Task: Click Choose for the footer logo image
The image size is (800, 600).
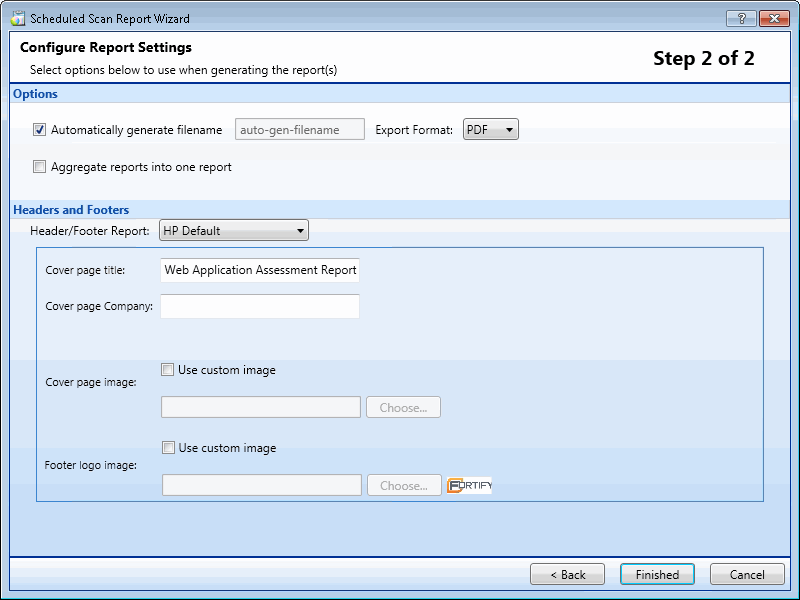Action: [403, 484]
